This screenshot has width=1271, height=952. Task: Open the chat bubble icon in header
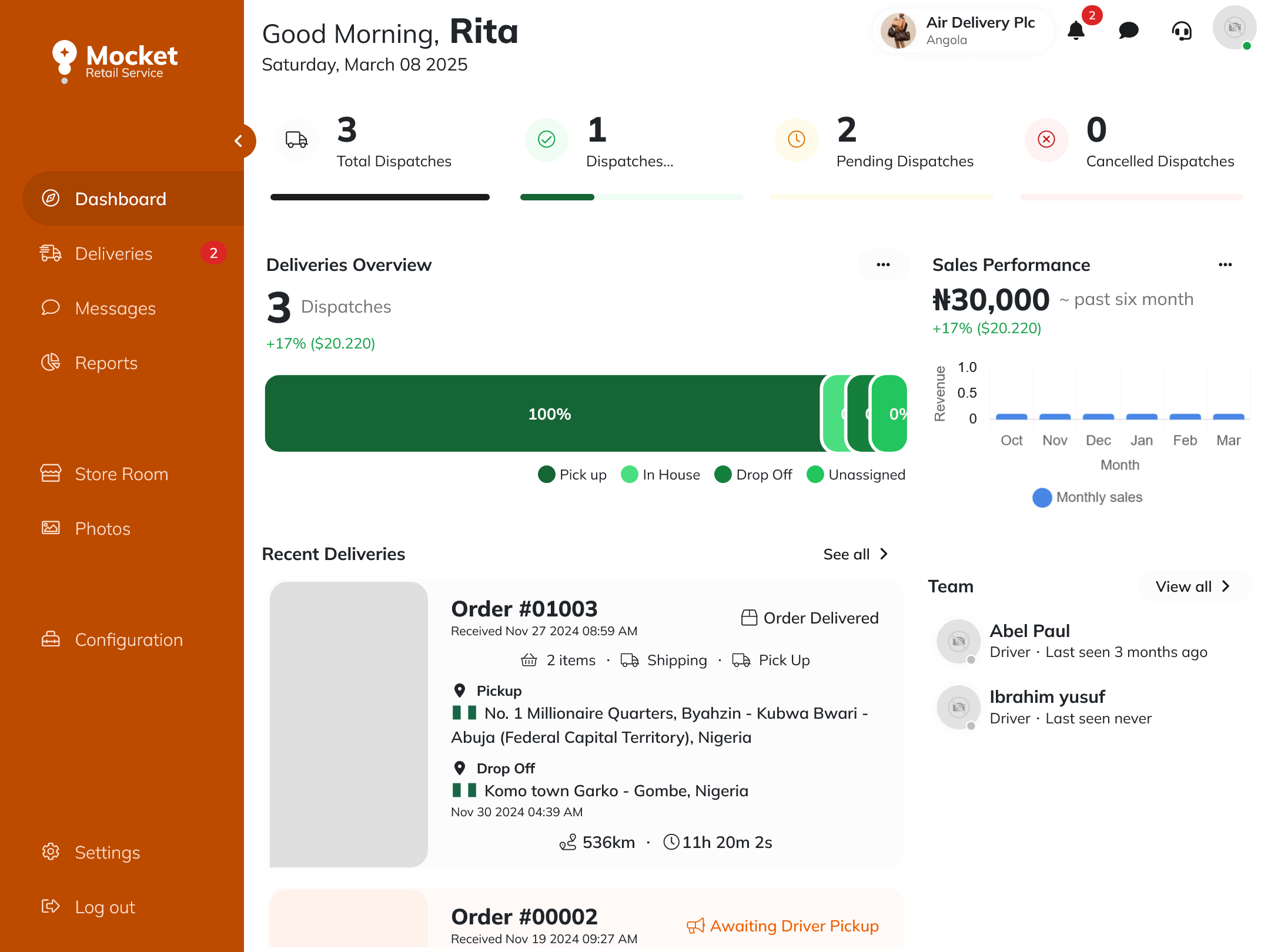click(x=1128, y=30)
